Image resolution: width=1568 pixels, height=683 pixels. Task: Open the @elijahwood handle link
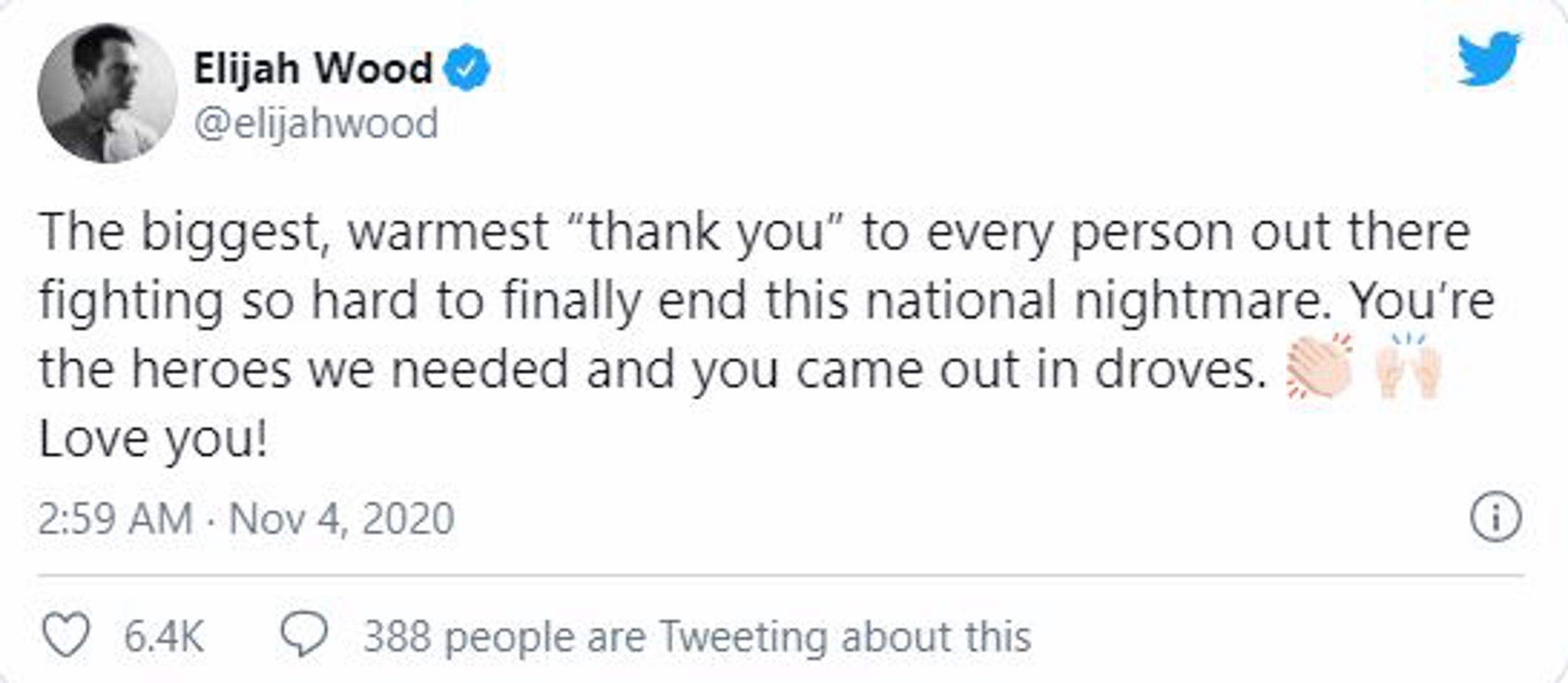click(x=316, y=123)
